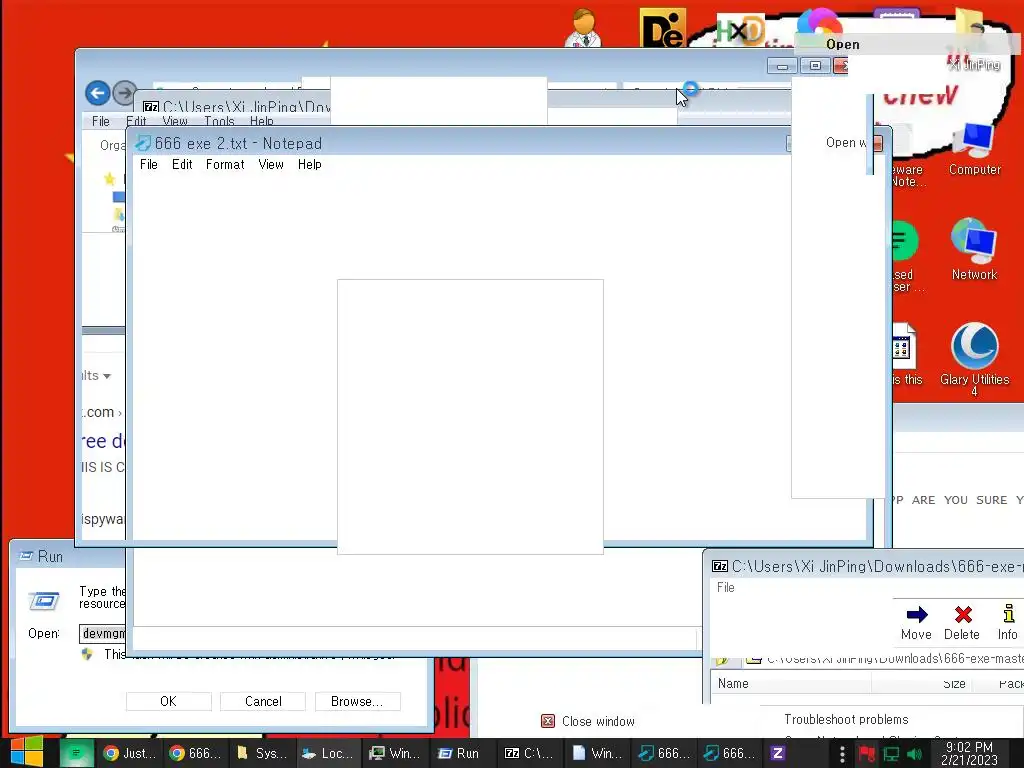This screenshot has height=768, width=1024.
Task: Open the 'Win...' document taskbar item
Action: pyautogui.click(x=596, y=753)
